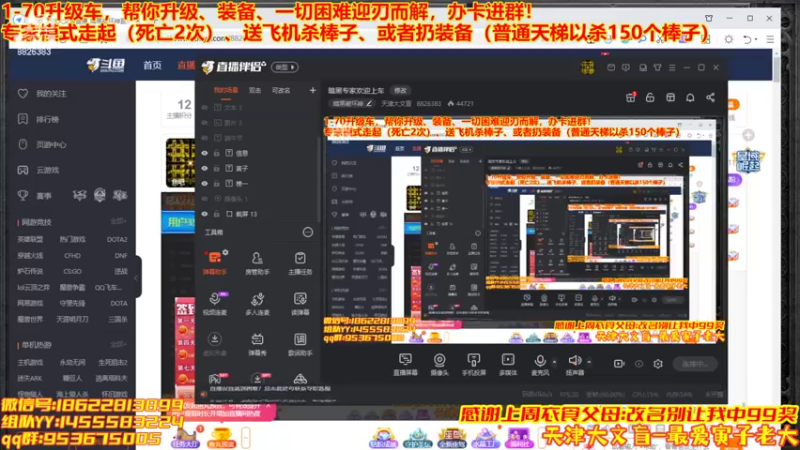Open the 房管助手 tool

[x=257, y=262]
